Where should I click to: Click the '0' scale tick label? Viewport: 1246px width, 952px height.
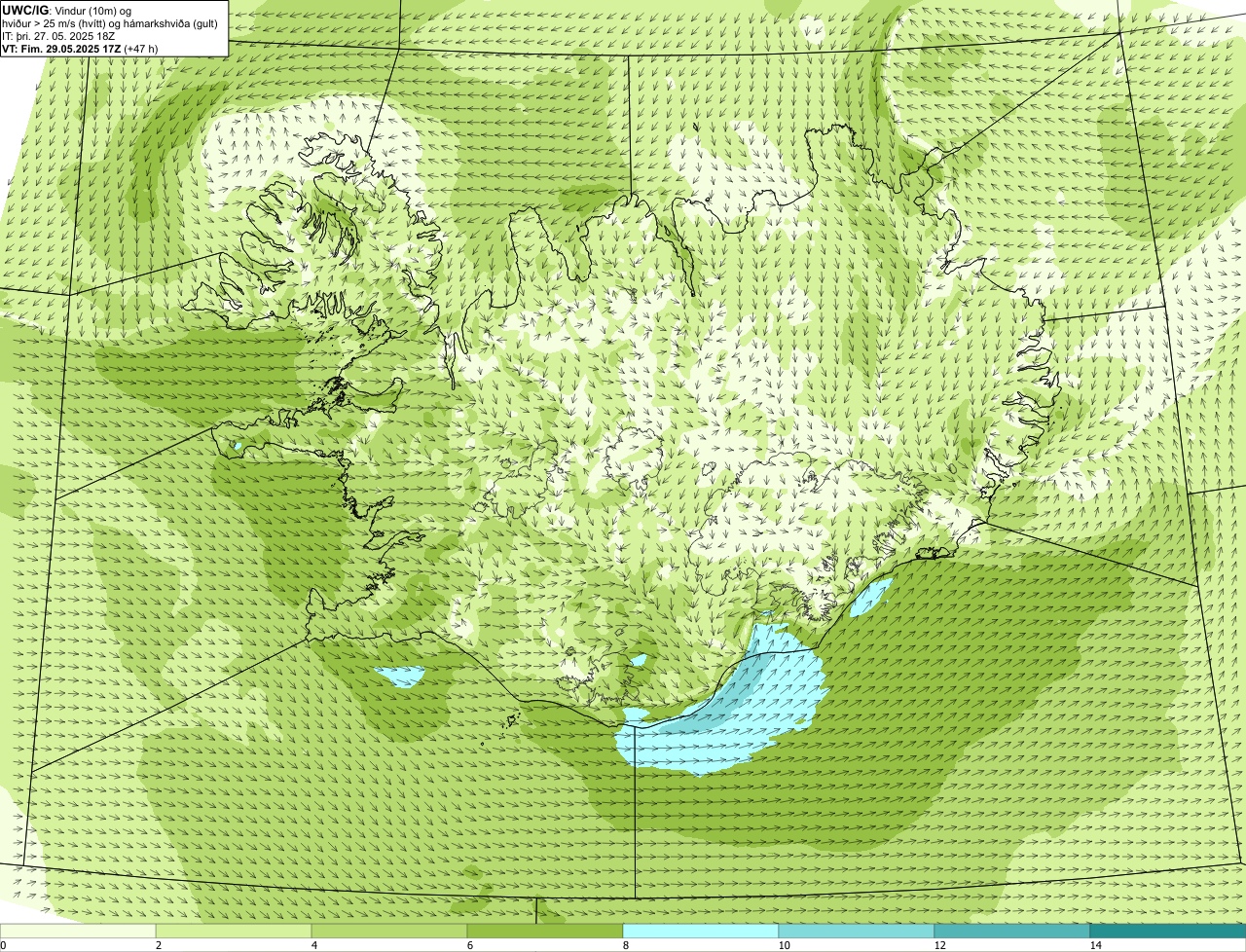tap(3, 945)
